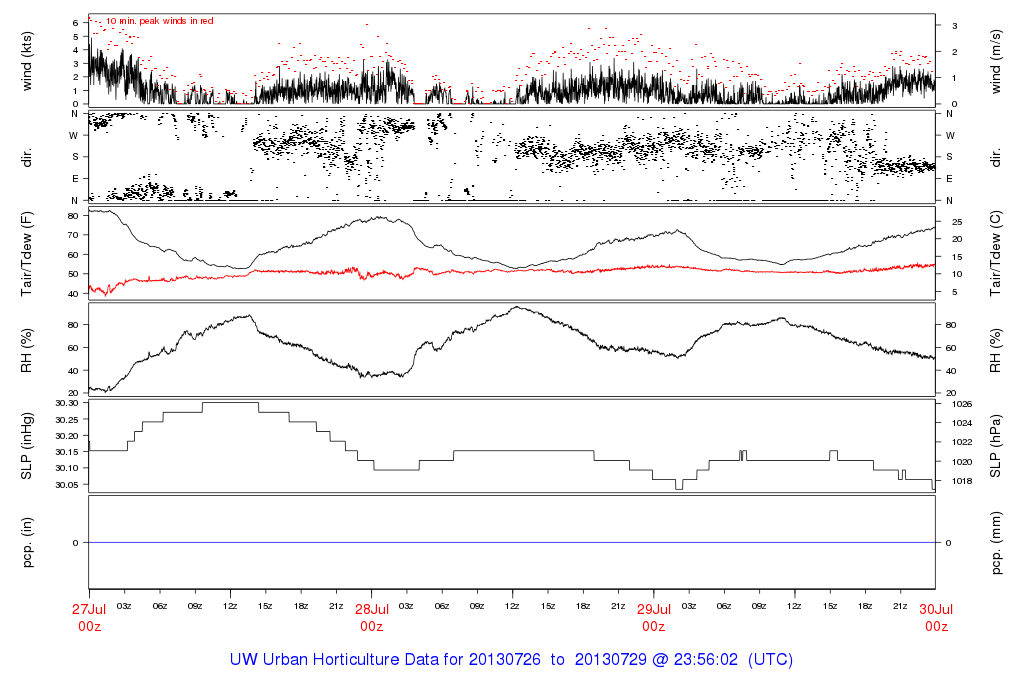Click the 'wind (kts)' axis label
The width and height of the screenshot is (1024, 700).
click(x=27, y=61)
